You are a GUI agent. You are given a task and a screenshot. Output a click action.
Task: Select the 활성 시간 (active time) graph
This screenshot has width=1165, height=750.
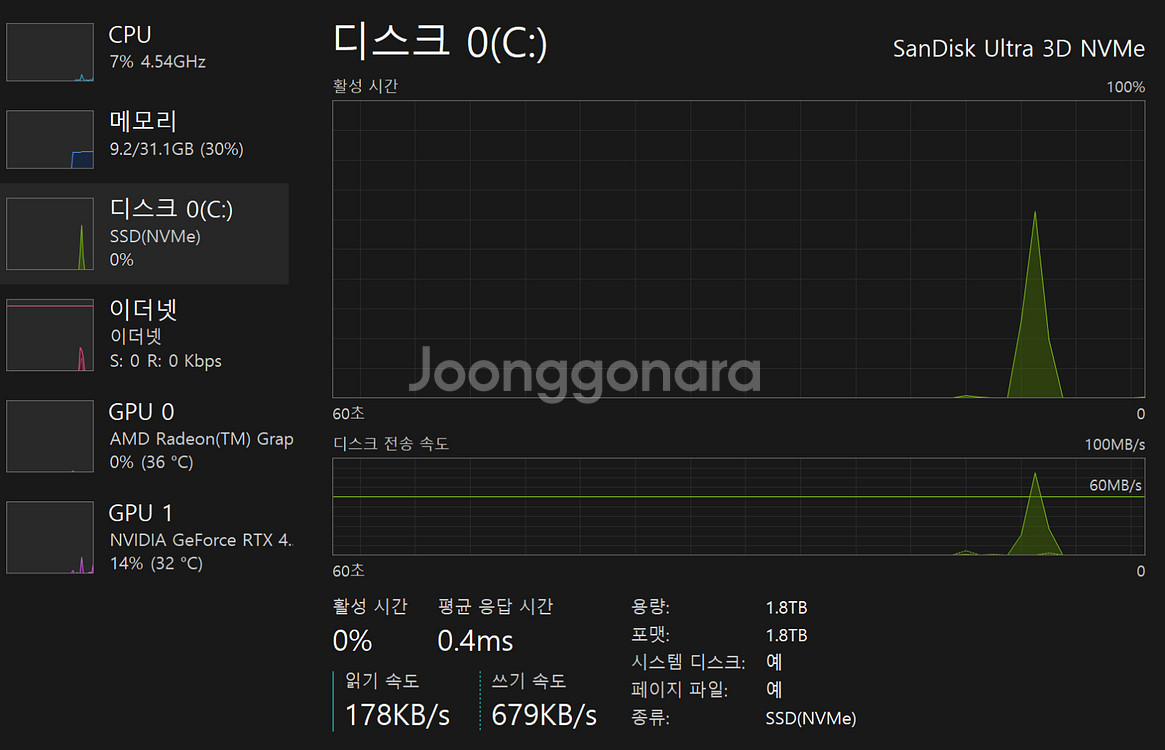pyautogui.click(x=740, y=250)
